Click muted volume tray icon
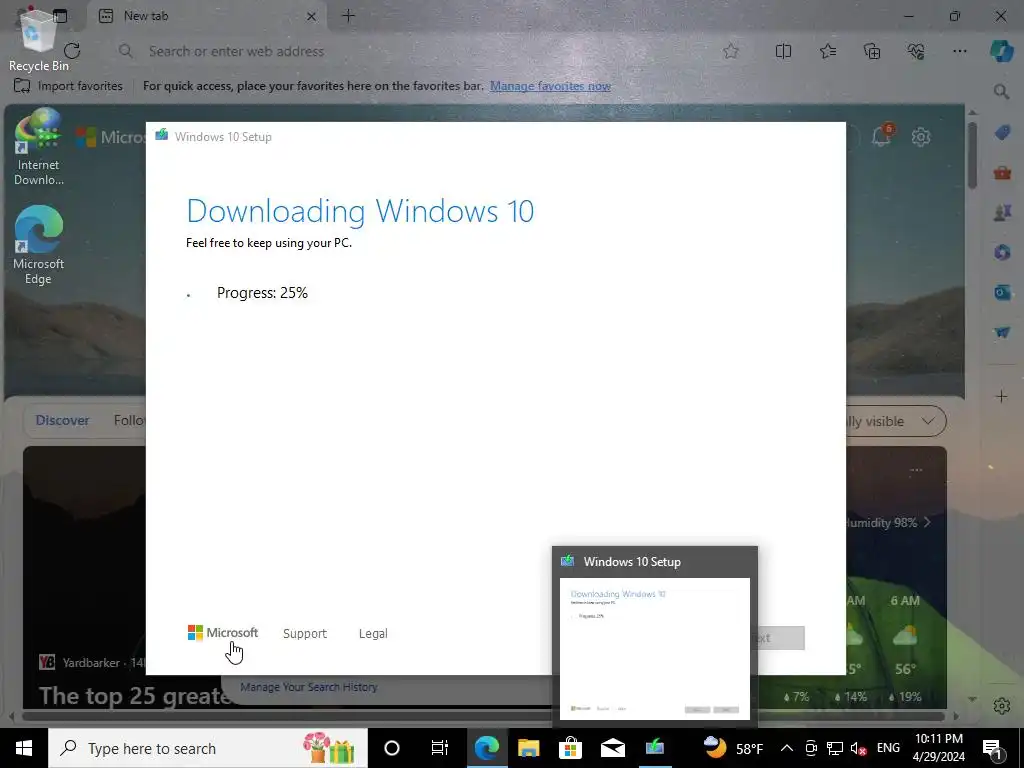This screenshot has height=768, width=1024. point(859,748)
